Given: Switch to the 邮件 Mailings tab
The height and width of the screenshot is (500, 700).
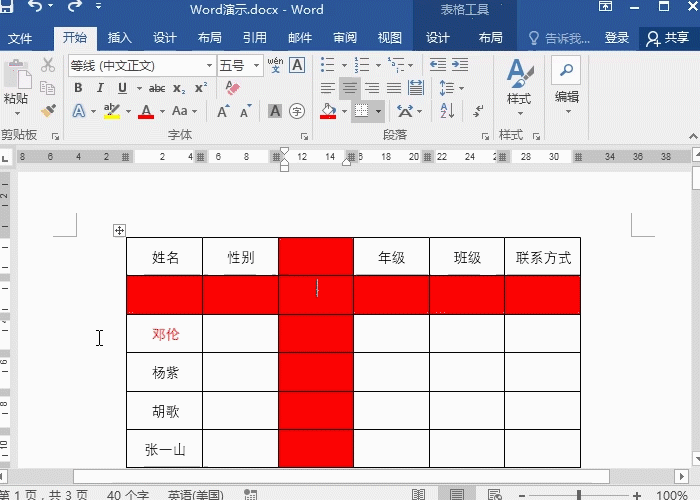Looking at the screenshot, I should coord(300,38).
